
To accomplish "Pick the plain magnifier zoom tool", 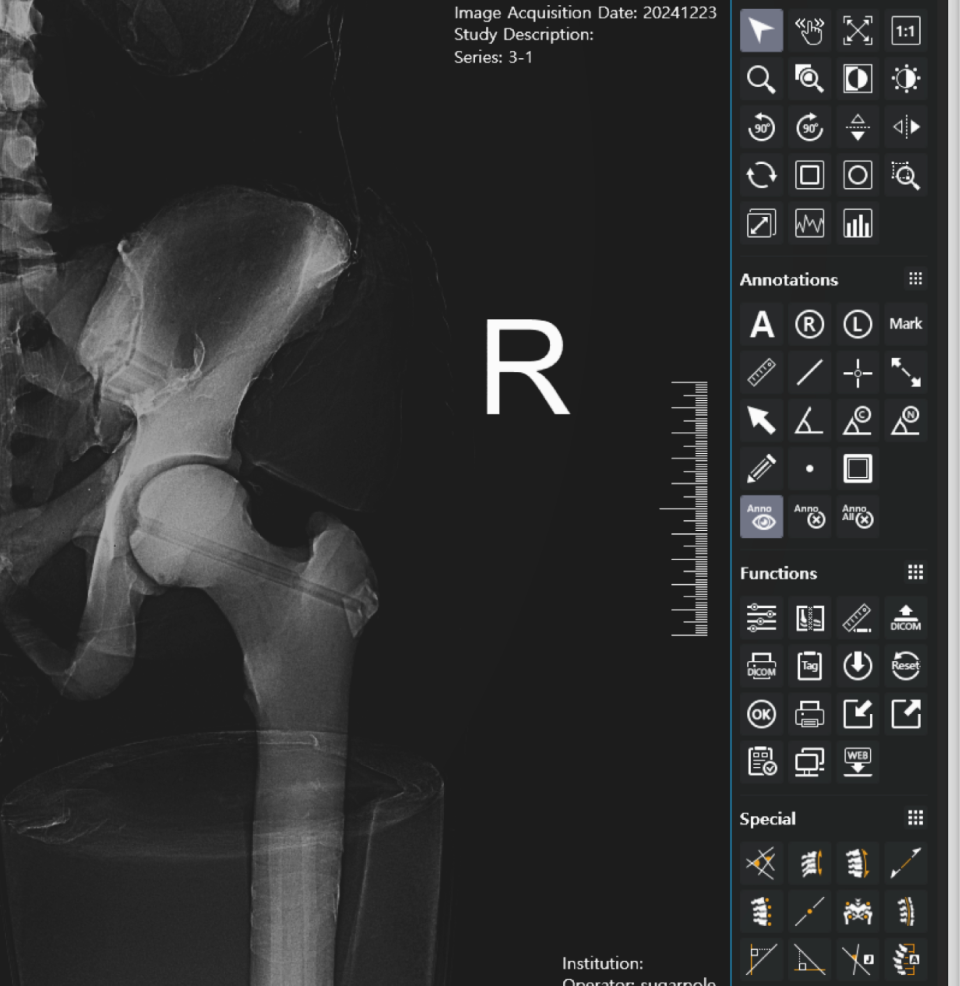I will [x=761, y=79].
